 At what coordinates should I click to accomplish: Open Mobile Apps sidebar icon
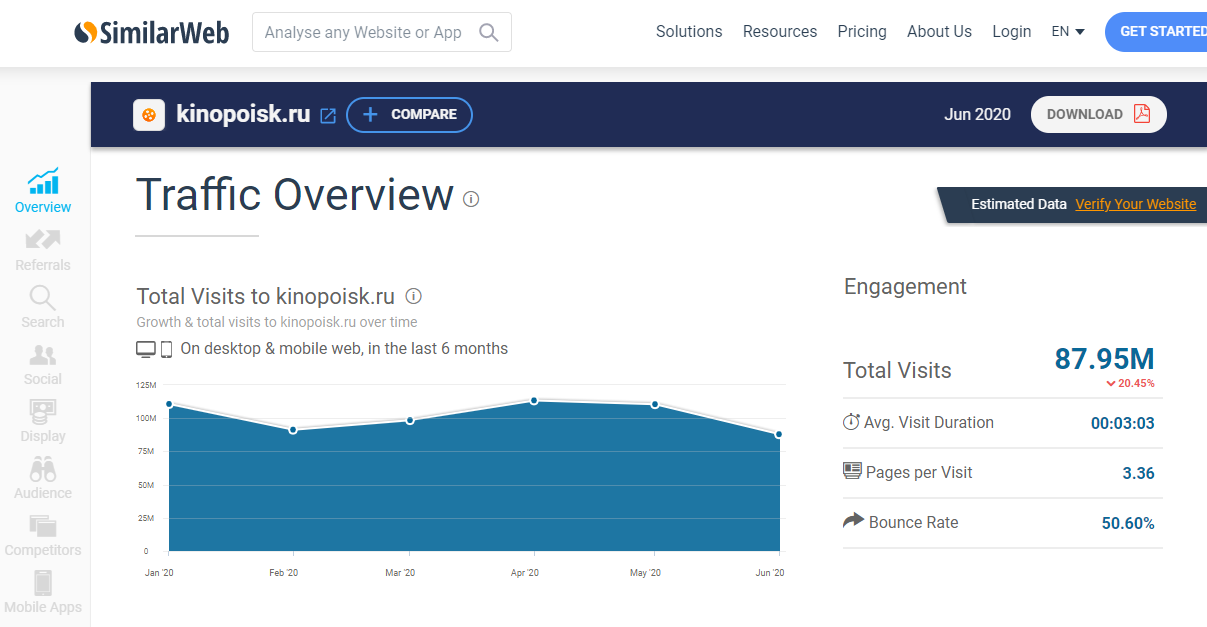pyautogui.click(x=43, y=583)
